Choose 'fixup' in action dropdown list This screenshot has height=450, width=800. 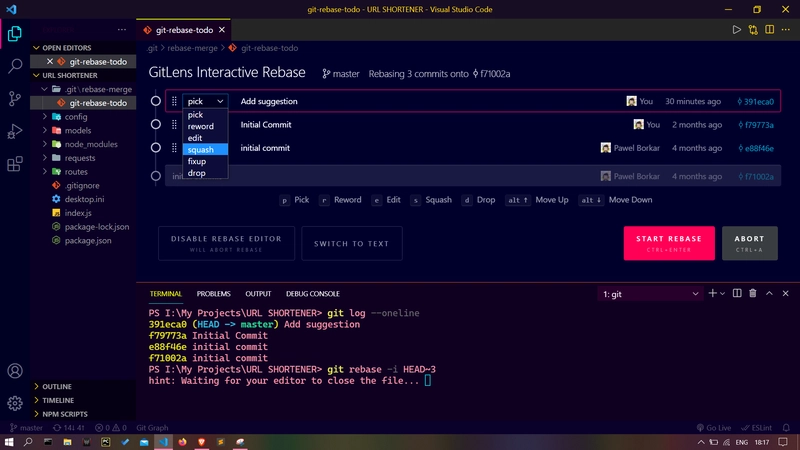[205, 161]
